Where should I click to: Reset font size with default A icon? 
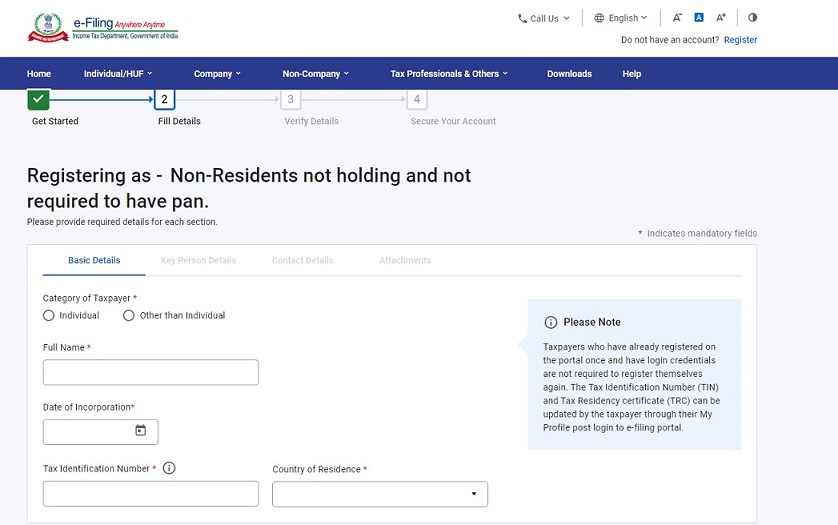point(699,18)
